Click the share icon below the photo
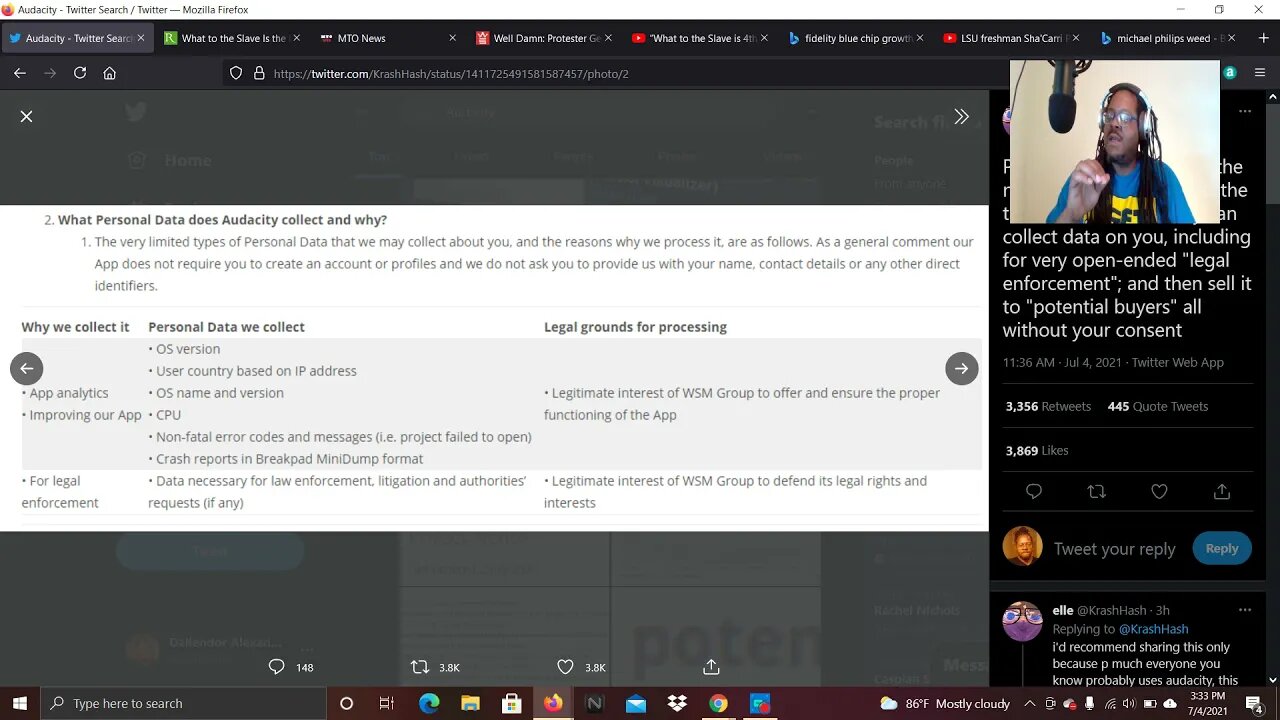This screenshot has width=1280, height=720. (711, 666)
